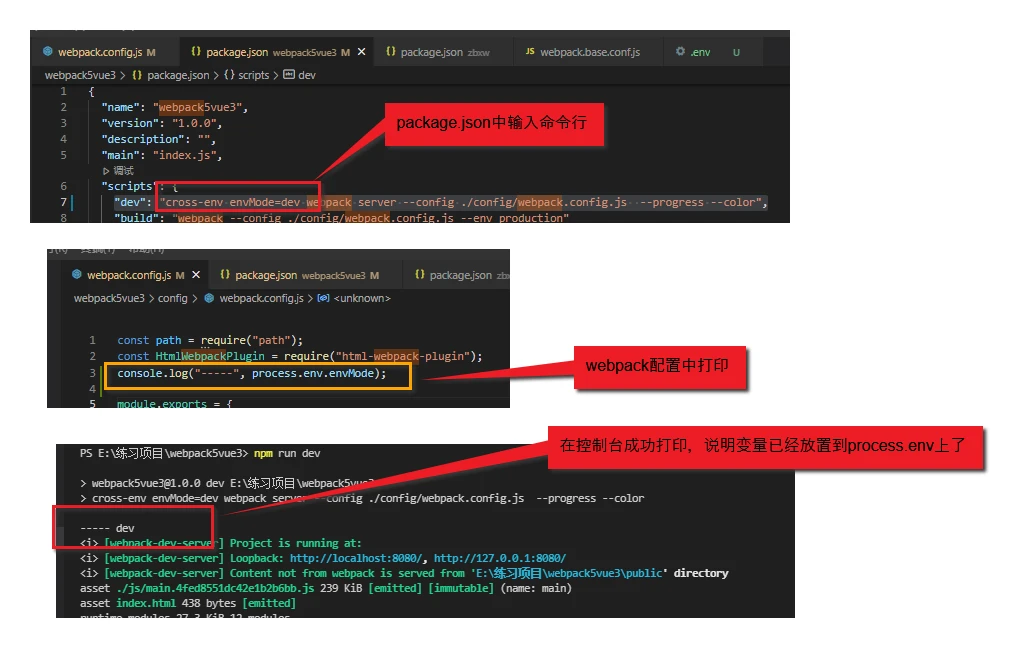Click the ./js/main.4fed8551dc42e1b2b6bb.js asset path
The height and width of the screenshot is (648, 1013).
coord(215,589)
